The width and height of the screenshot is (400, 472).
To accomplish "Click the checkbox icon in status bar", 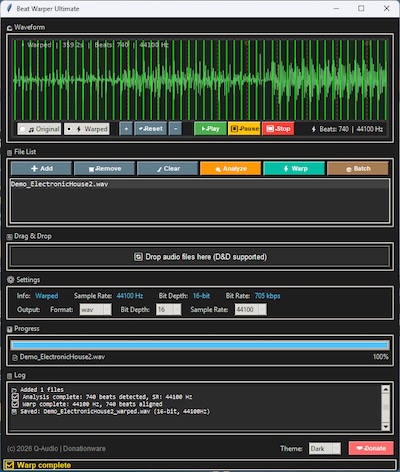I will click(x=10, y=465).
